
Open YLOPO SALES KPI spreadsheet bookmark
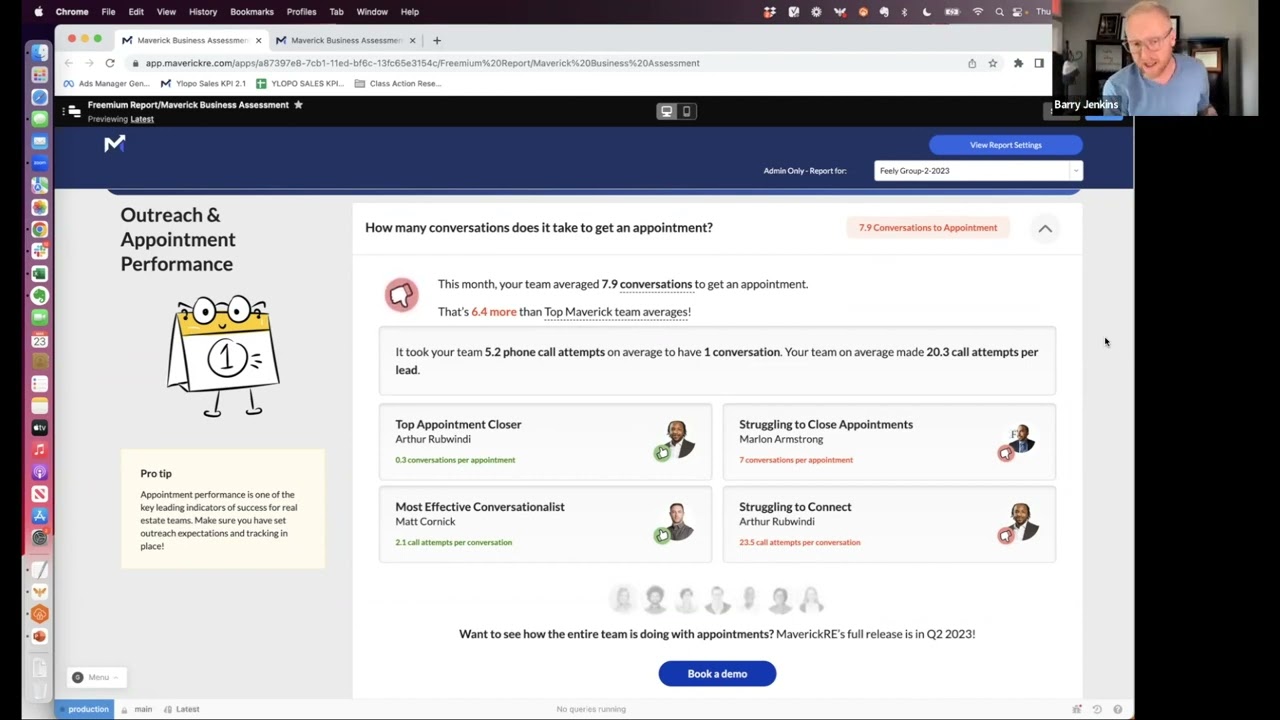pos(300,83)
